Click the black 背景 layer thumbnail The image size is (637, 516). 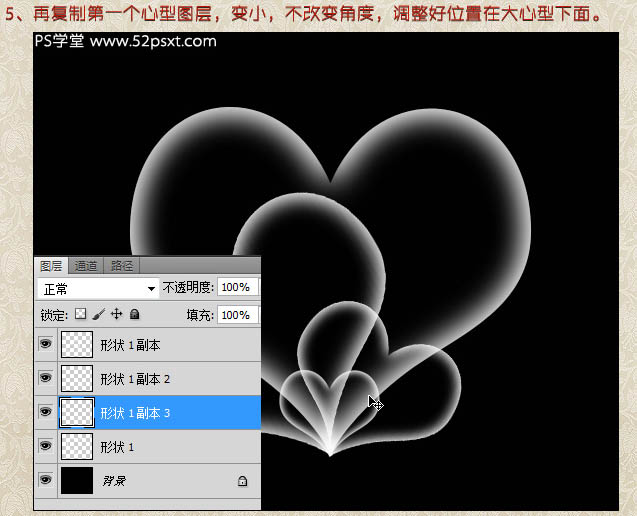click(x=77, y=480)
